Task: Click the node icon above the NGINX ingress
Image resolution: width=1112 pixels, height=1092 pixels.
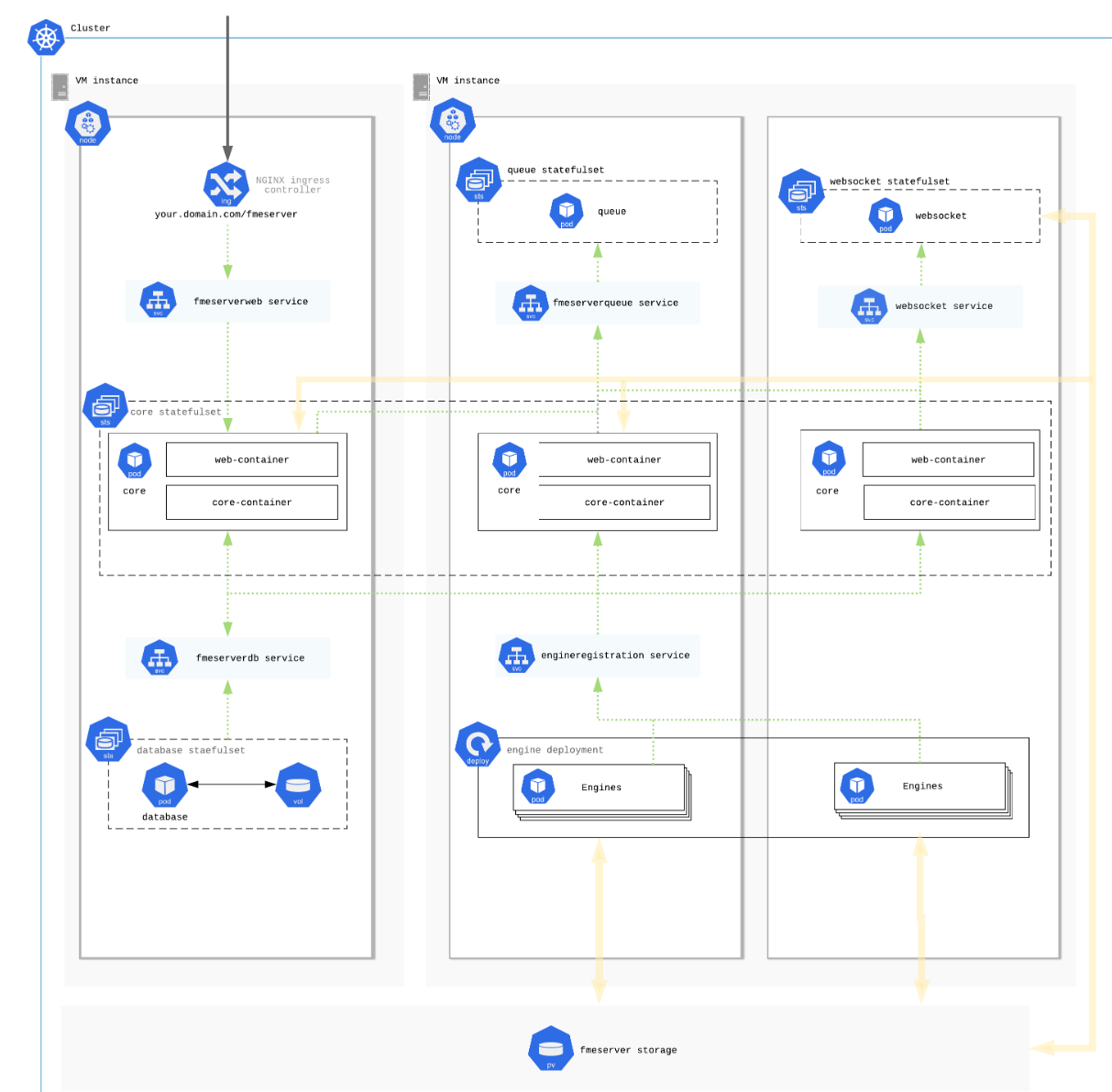Action: click(88, 125)
